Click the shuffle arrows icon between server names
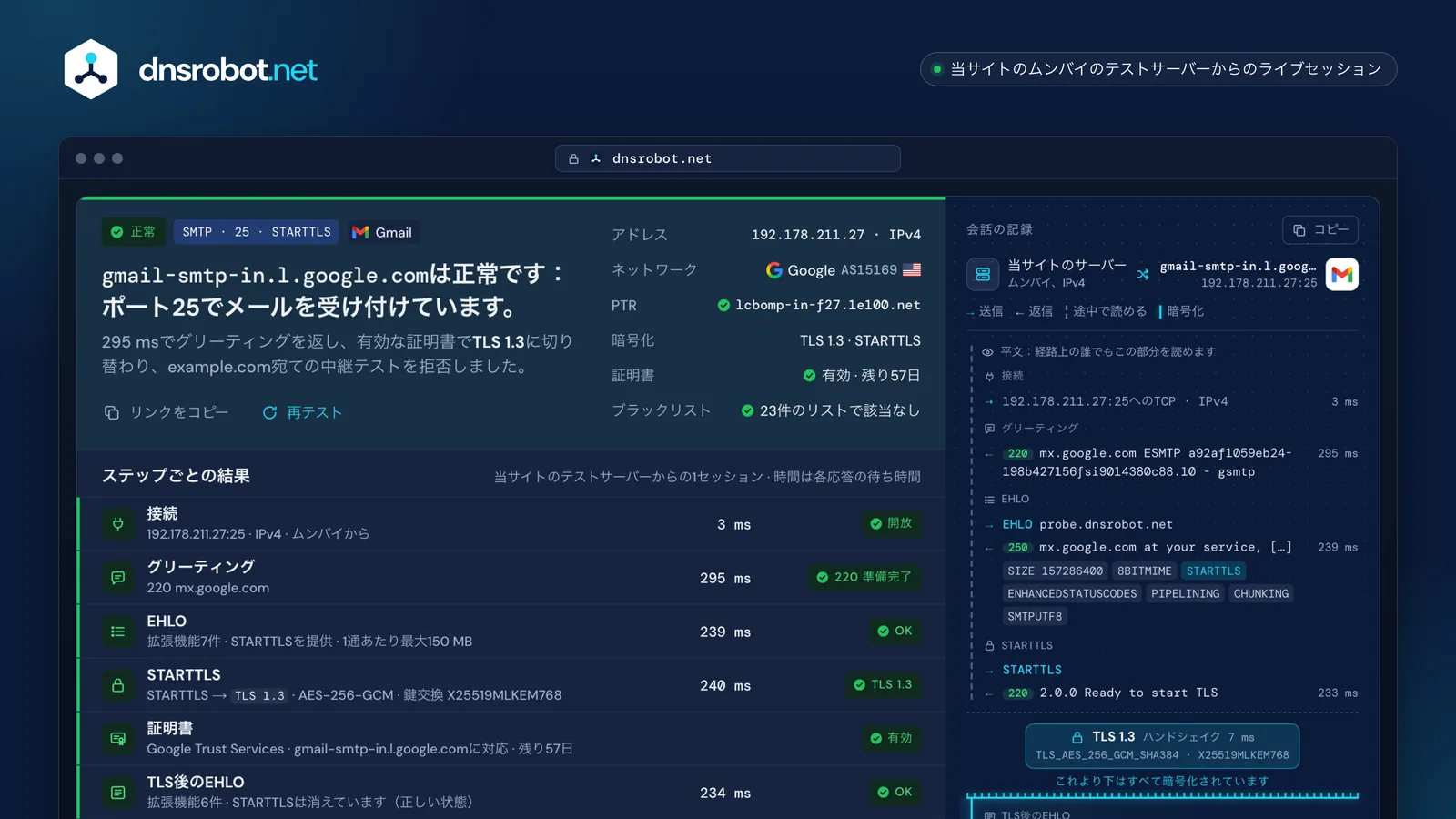 [x=1143, y=274]
